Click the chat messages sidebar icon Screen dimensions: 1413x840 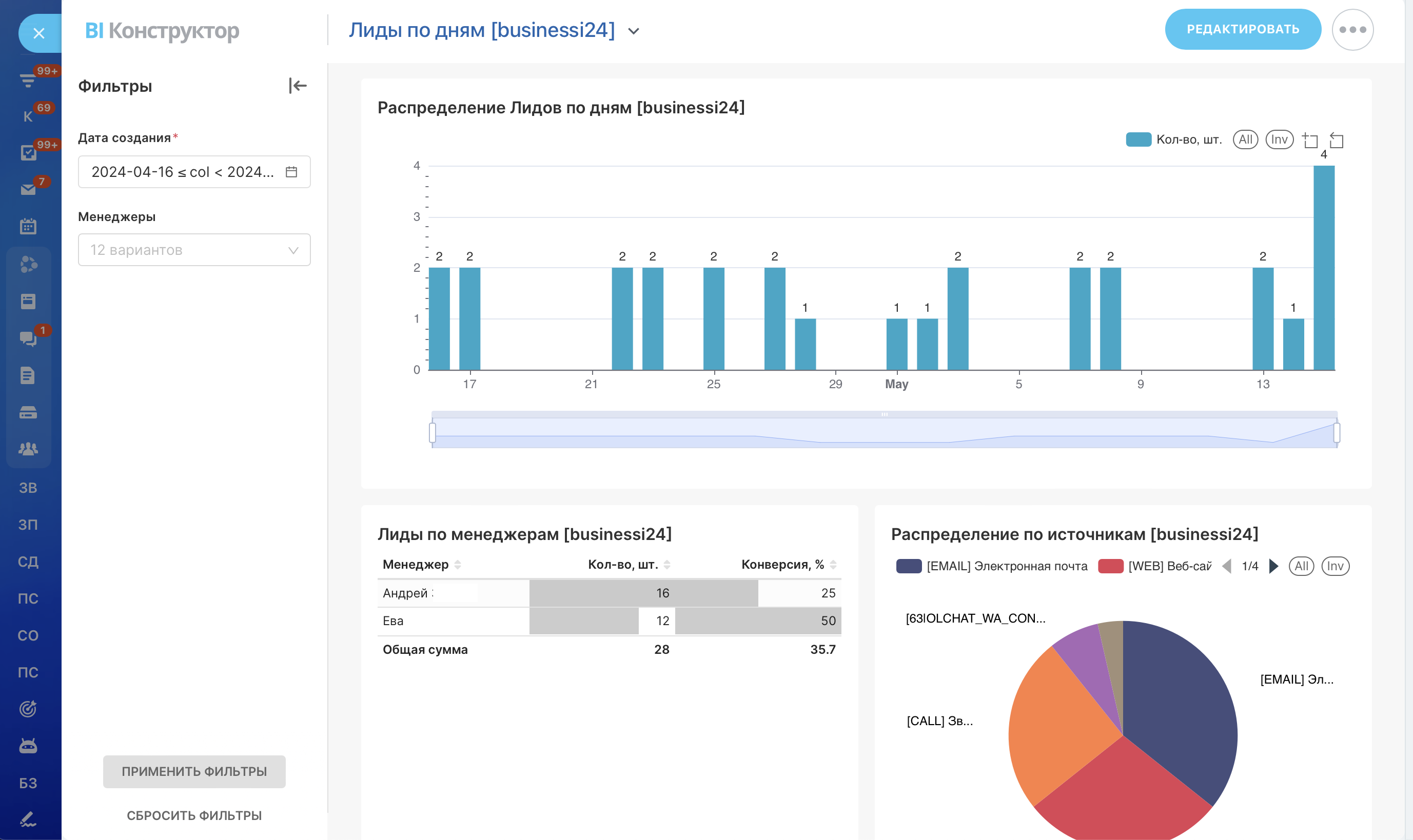click(x=28, y=338)
